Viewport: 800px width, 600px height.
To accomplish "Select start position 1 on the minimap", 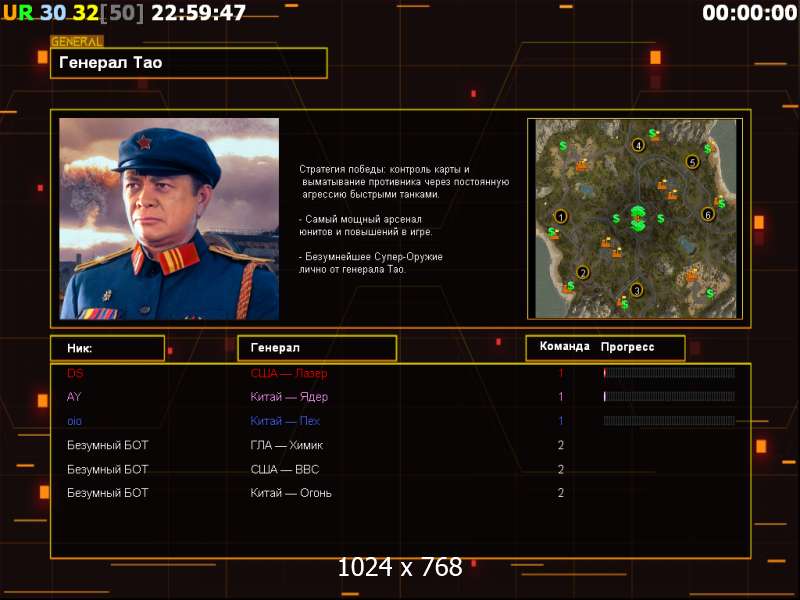I will point(561,217).
